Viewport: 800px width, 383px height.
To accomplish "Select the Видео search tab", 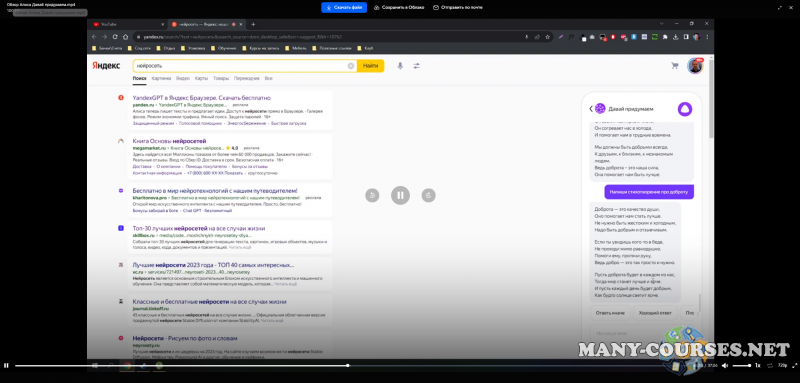I will click(183, 79).
